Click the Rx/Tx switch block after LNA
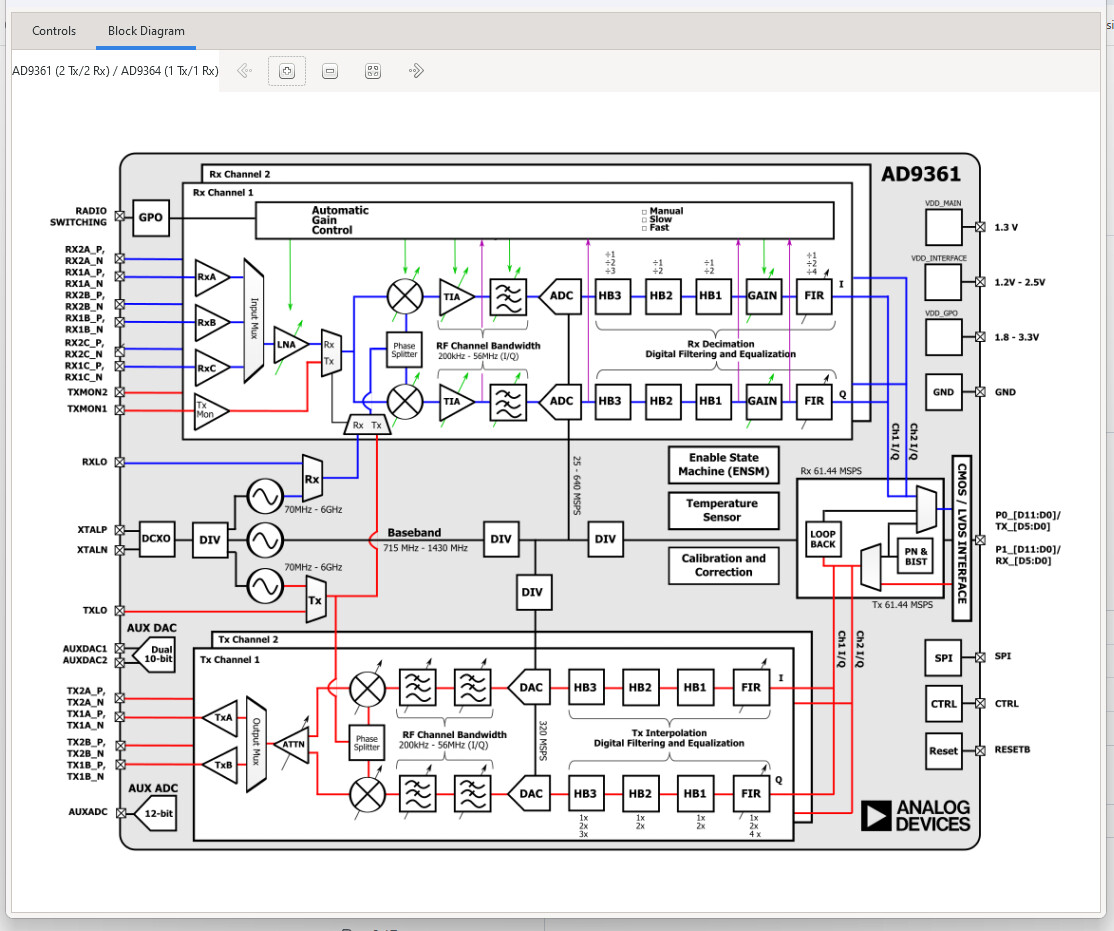This screenshot has height=931, width=1114. 329,352
